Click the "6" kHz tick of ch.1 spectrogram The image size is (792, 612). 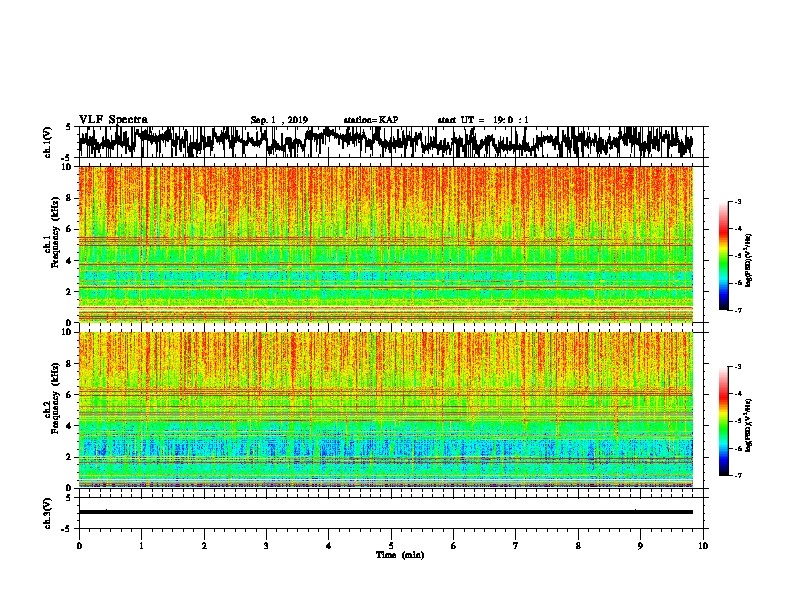click(x=69, y=230)
